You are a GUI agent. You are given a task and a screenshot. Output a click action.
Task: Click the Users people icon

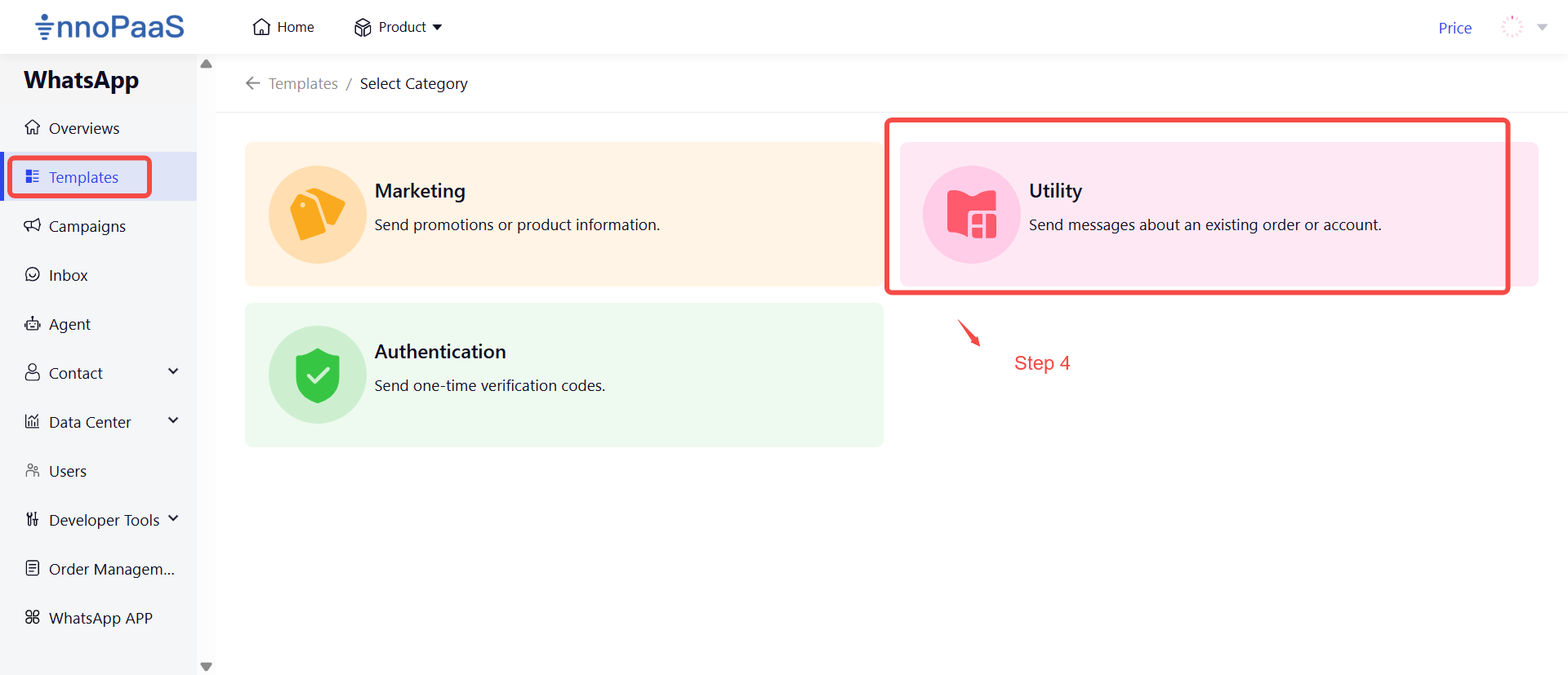pos(33,470)
